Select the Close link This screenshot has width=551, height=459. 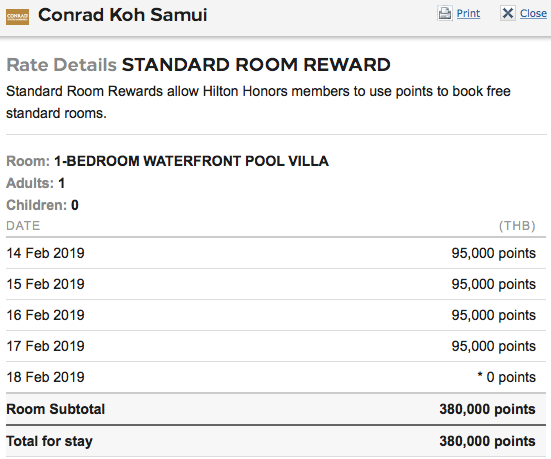[x=533, y=13]
